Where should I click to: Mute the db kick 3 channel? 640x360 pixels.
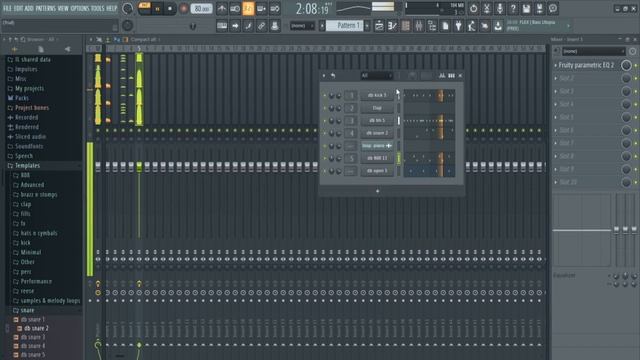tap(325, 96)
